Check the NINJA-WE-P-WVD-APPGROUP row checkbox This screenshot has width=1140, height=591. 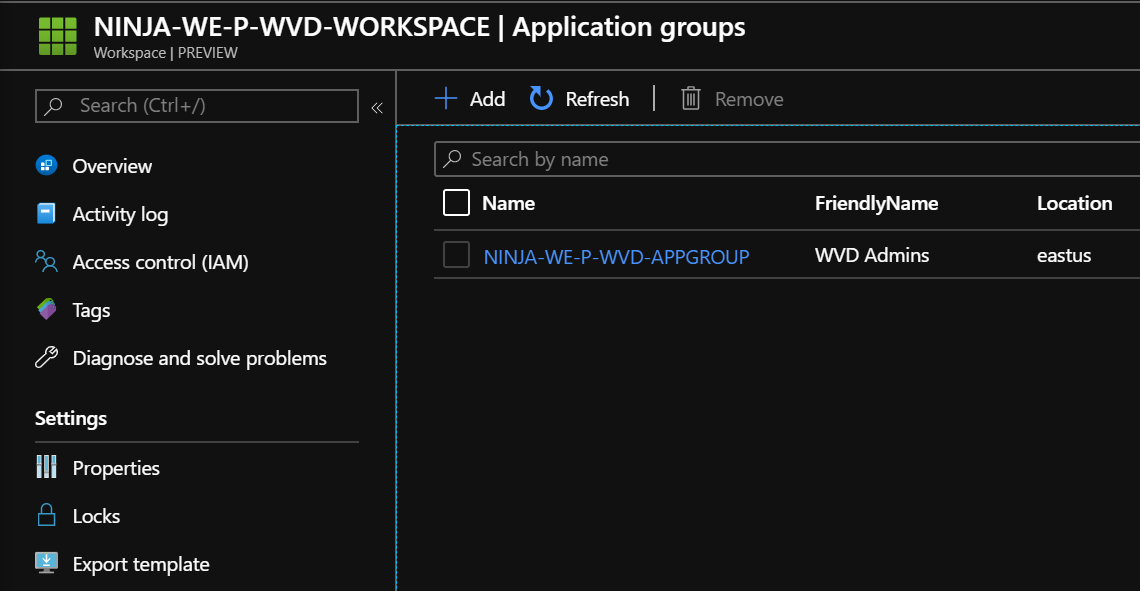point(456,255)
